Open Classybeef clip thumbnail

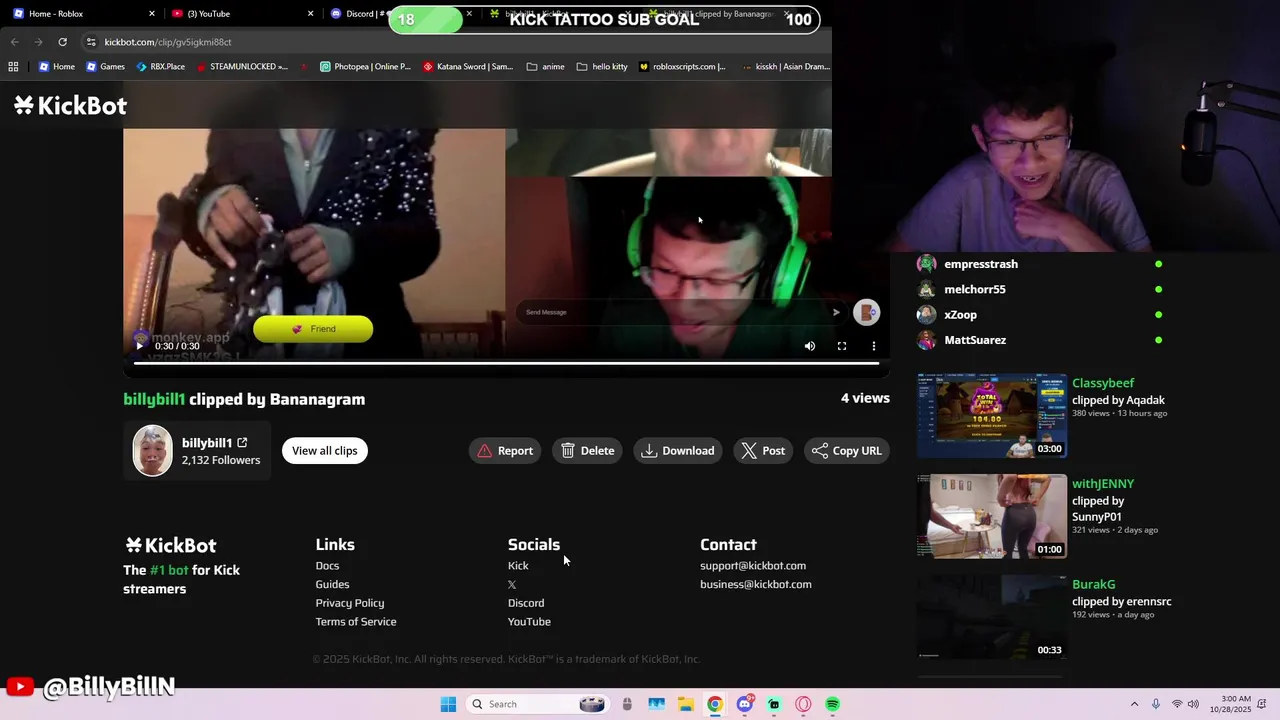click(992, 416)
